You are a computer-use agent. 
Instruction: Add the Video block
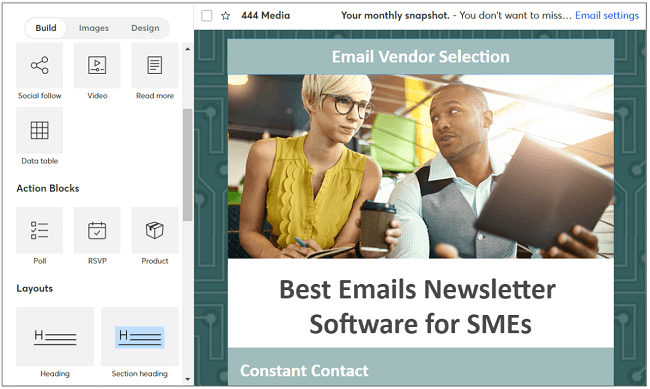click(x=97, y=65)
